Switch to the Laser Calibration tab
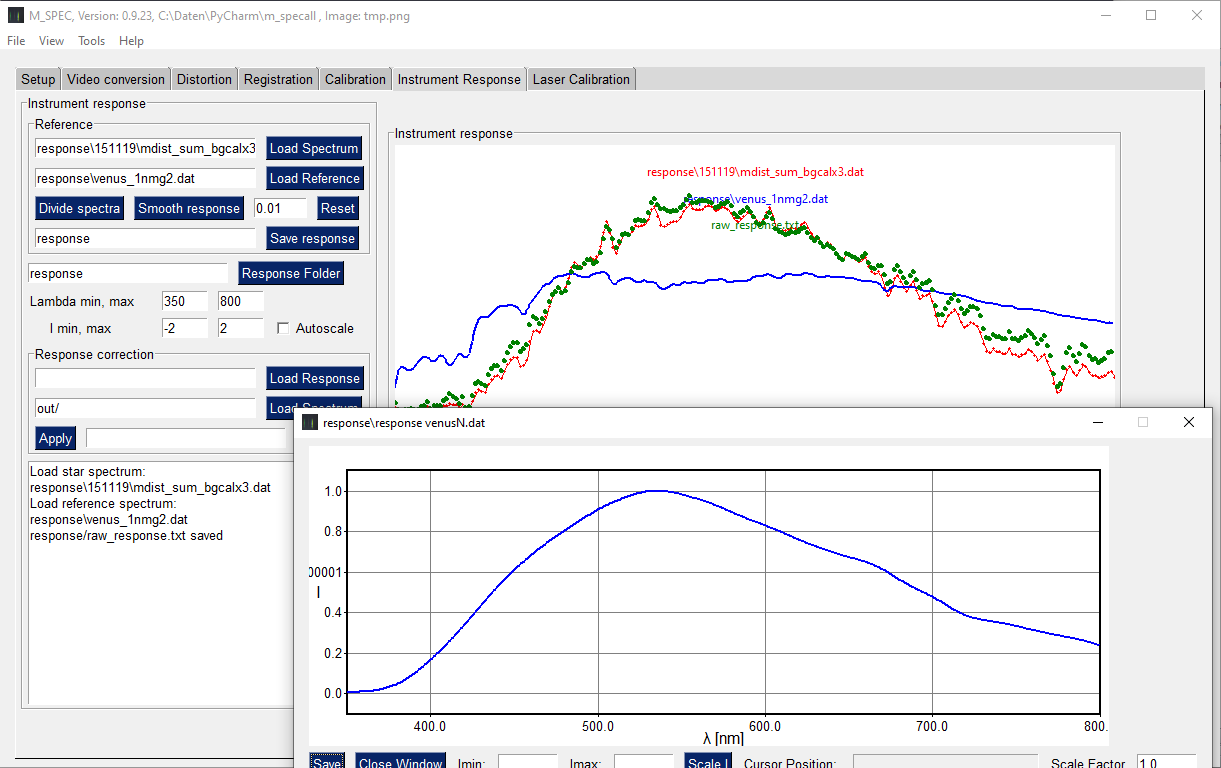The height and width of the screenshot is (768, 1221). (581, 79)
